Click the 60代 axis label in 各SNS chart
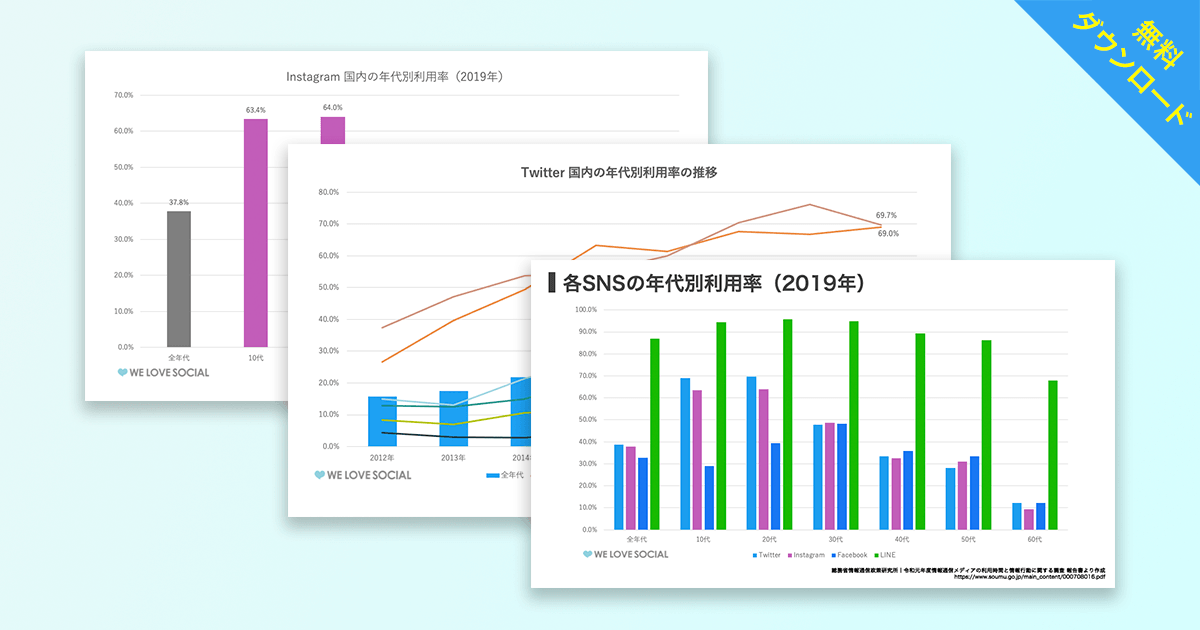The width and height of the screenshot is (1200, 630). (x=1035, y=540)
